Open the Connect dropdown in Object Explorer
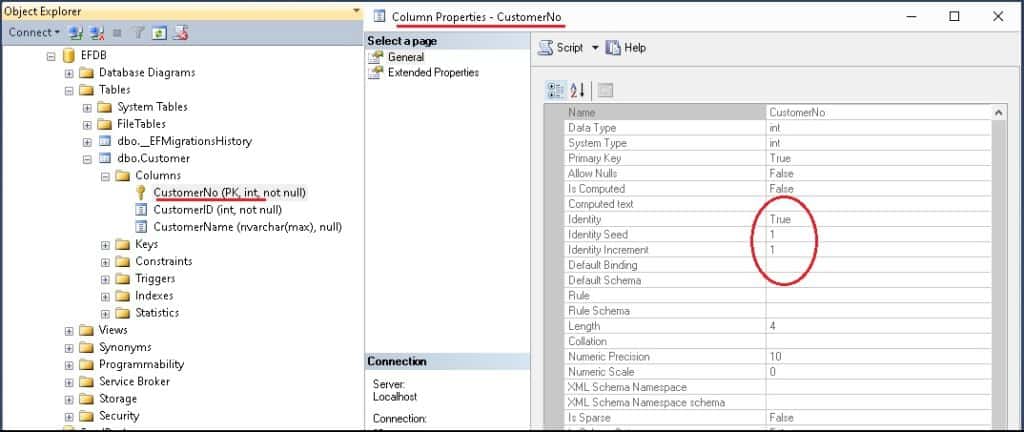The image size is (1024, 432). 34,32
